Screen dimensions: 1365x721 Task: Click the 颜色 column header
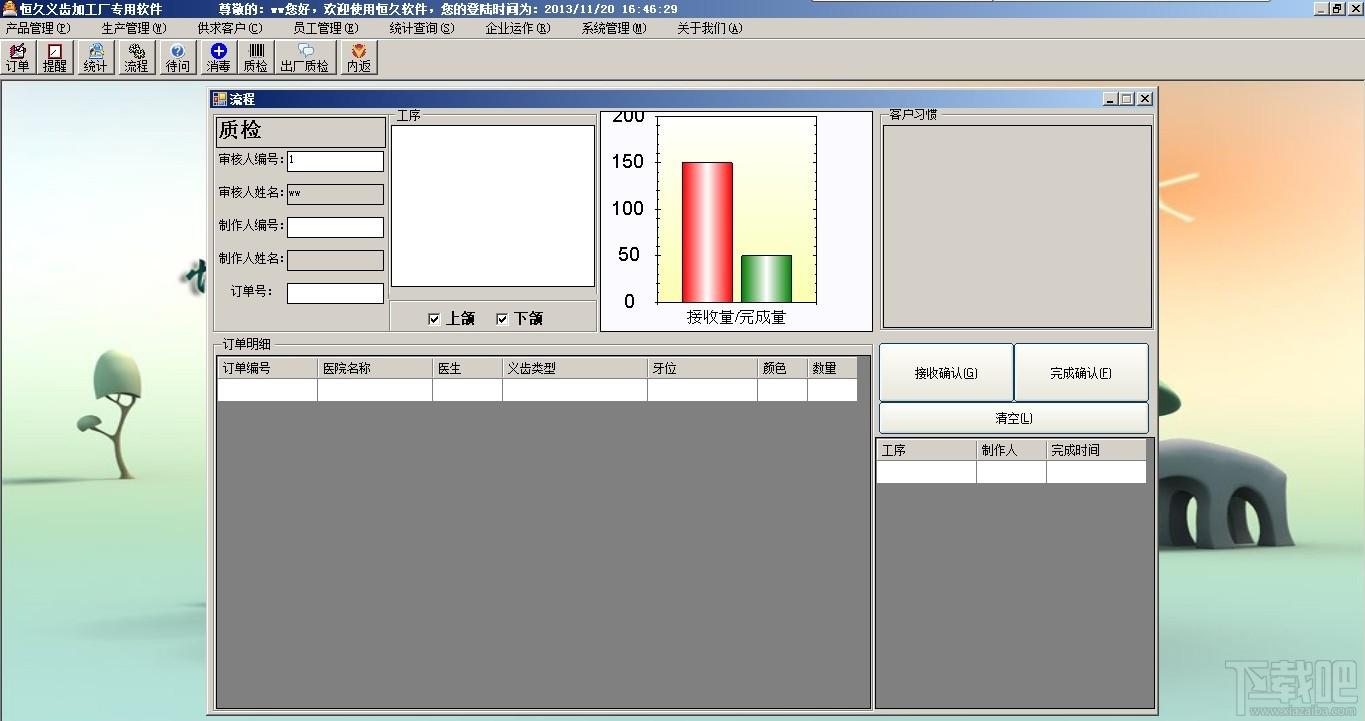782,368
